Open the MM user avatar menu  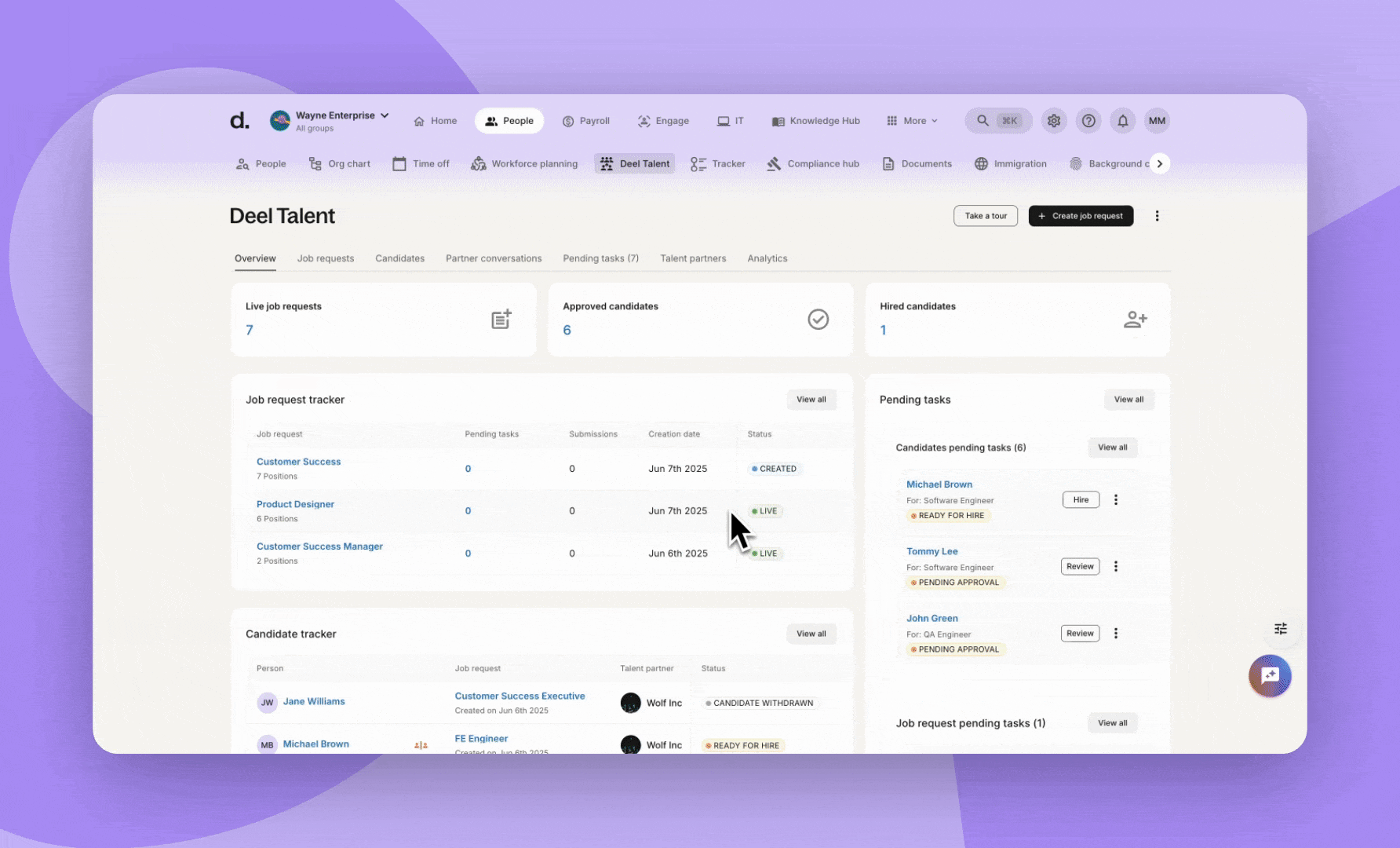pos(1157,121)
